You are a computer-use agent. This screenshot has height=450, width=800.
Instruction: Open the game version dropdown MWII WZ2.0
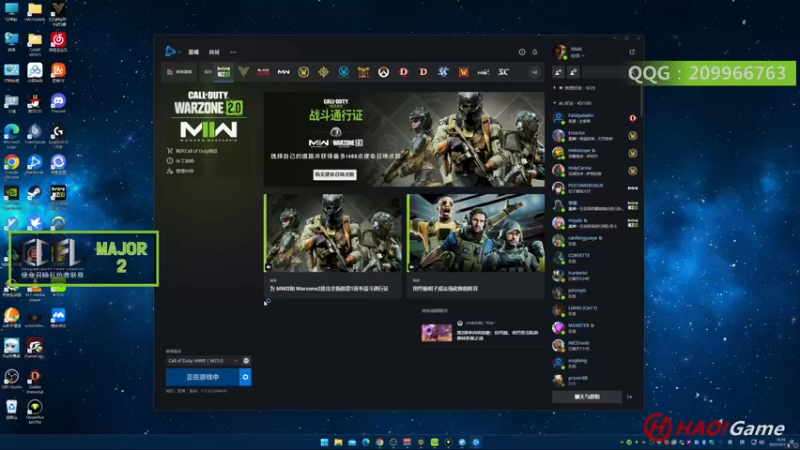tap(203, 361)
